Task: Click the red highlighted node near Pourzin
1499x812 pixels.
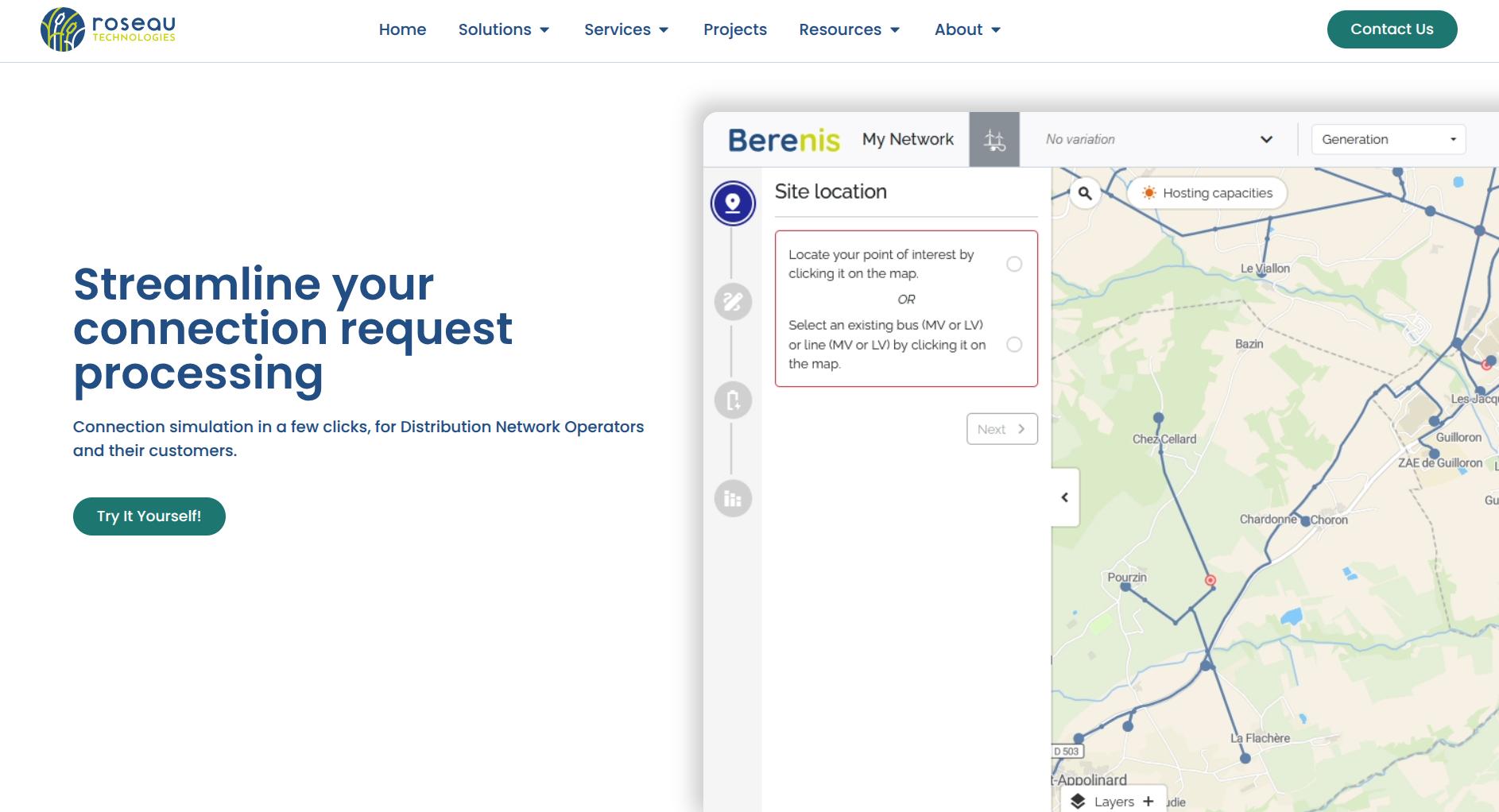Action: coord(1210,581)
